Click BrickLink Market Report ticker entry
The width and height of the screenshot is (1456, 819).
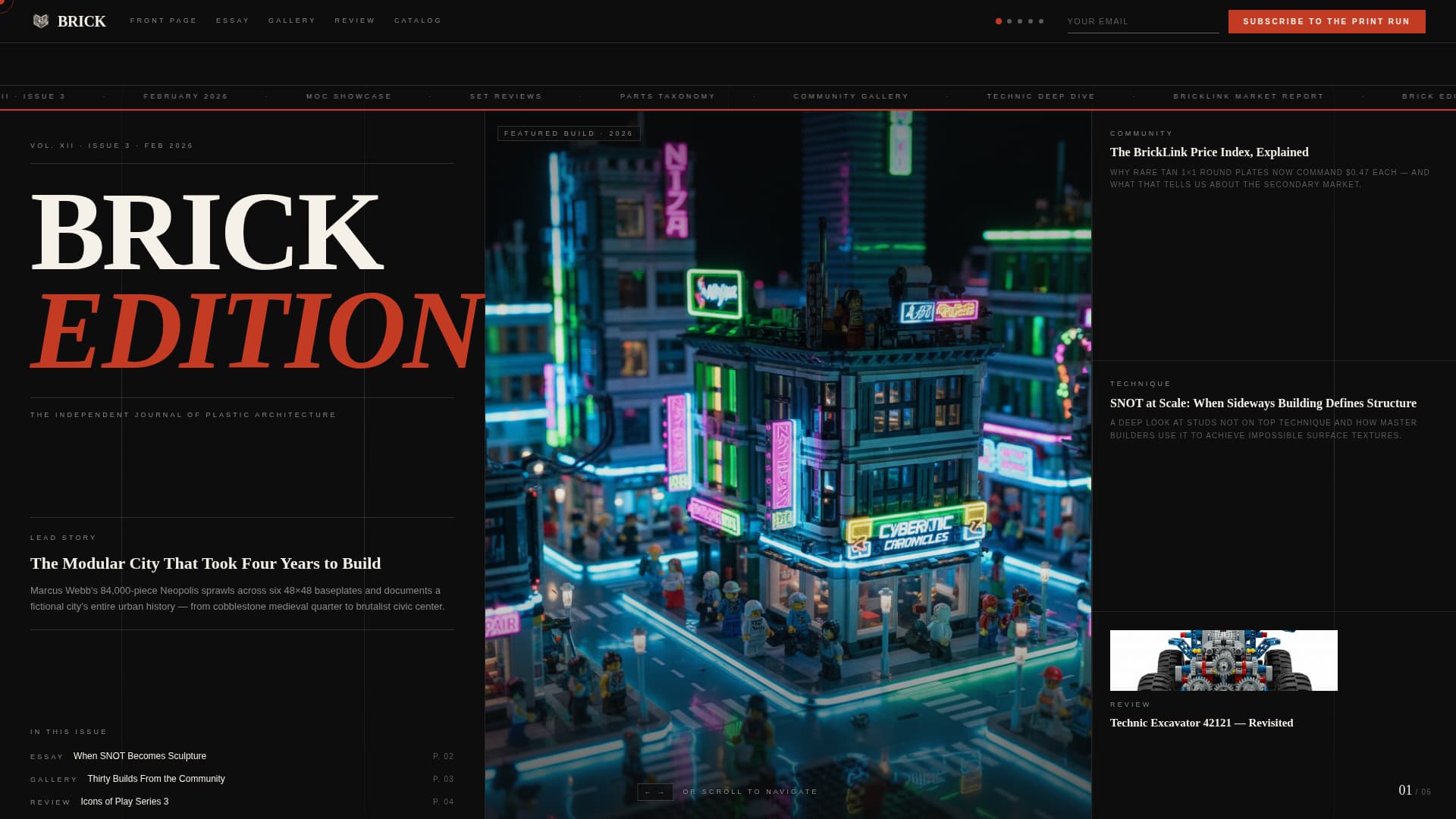tap(1248, 96)
